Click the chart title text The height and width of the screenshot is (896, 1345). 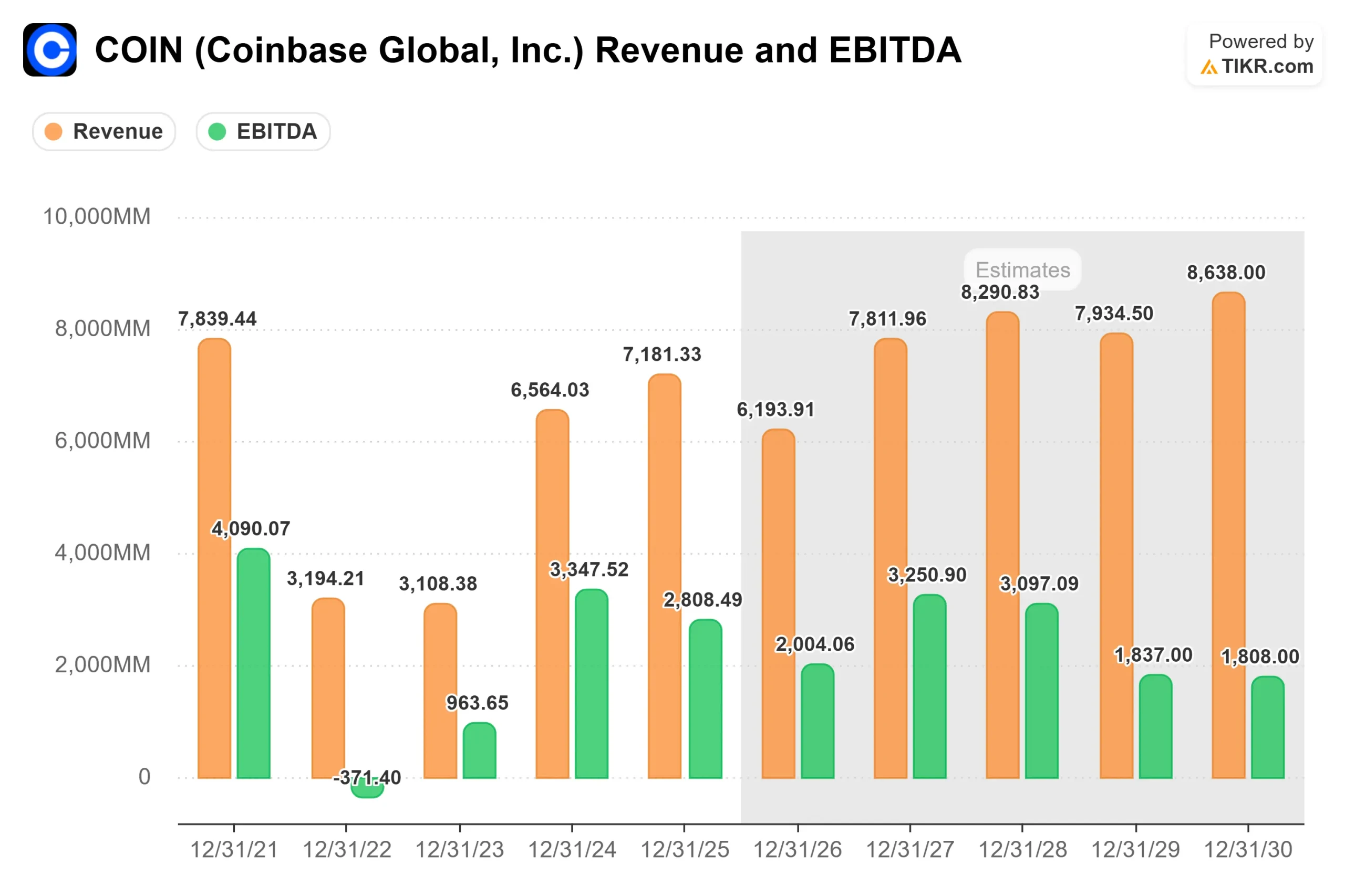click(527, 50)
